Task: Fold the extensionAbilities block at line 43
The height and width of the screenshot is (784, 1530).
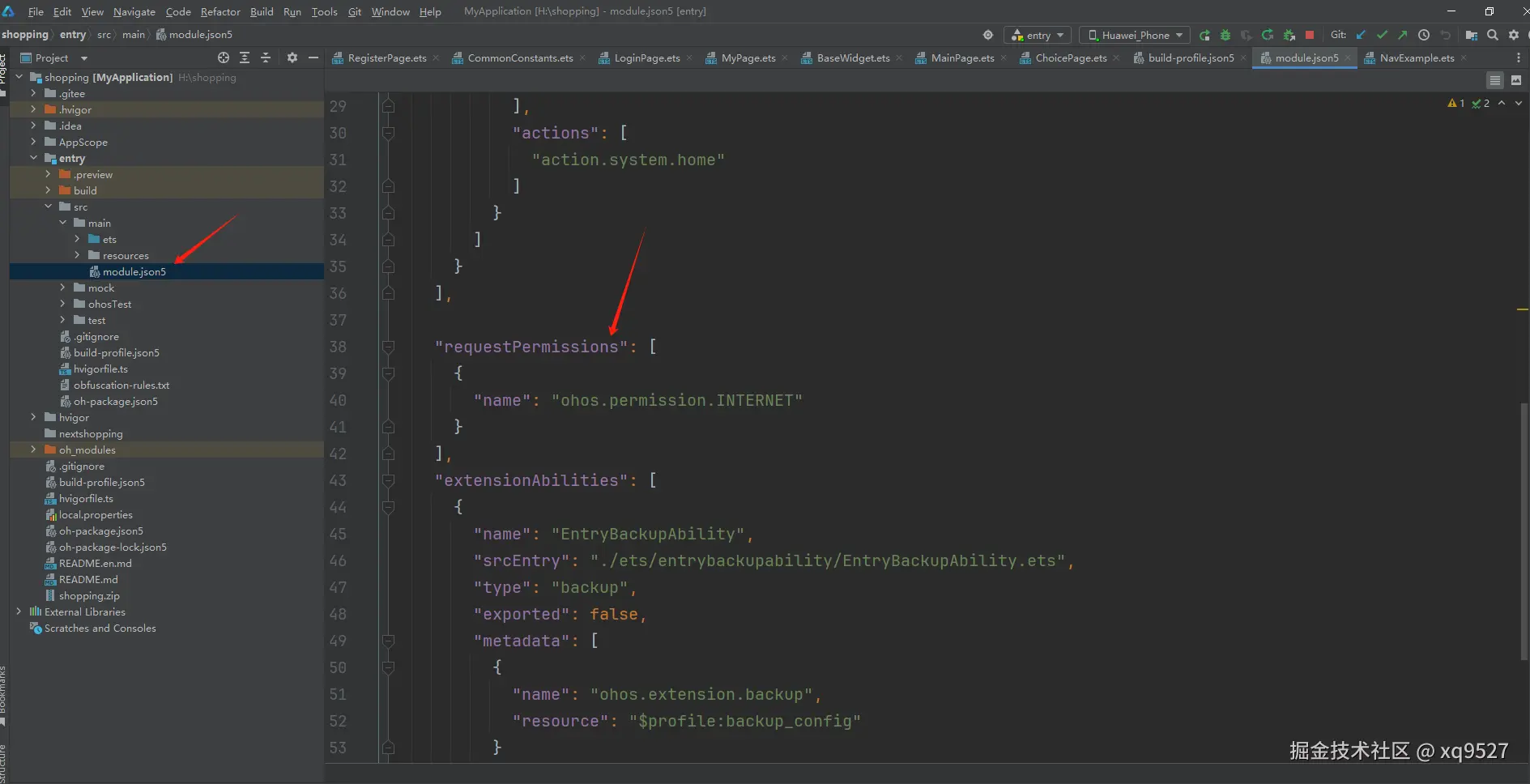Action: 388,480
